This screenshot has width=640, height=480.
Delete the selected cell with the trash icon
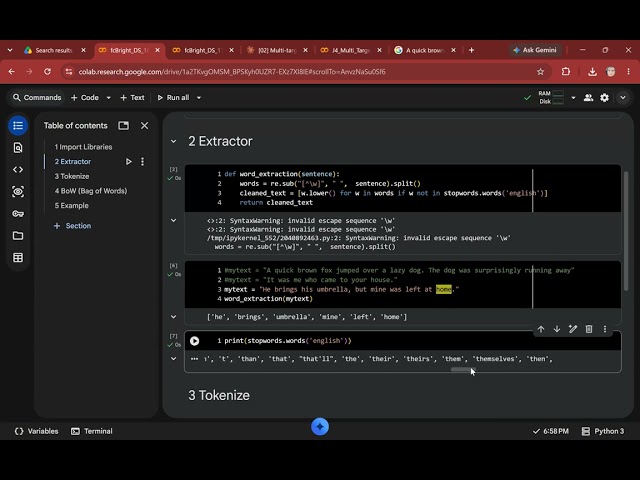tap(589, 329)
